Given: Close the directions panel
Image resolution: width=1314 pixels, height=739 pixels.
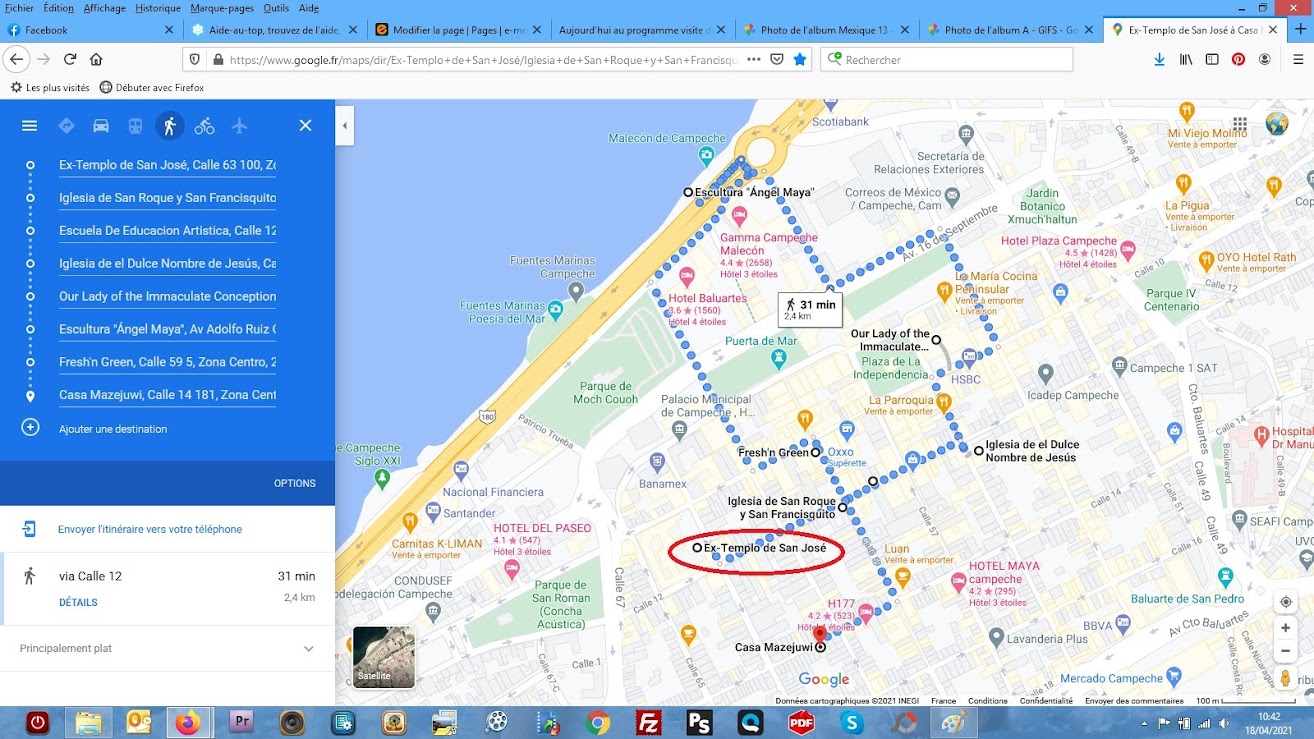Looking at the screenshot, I should point(306,126).
